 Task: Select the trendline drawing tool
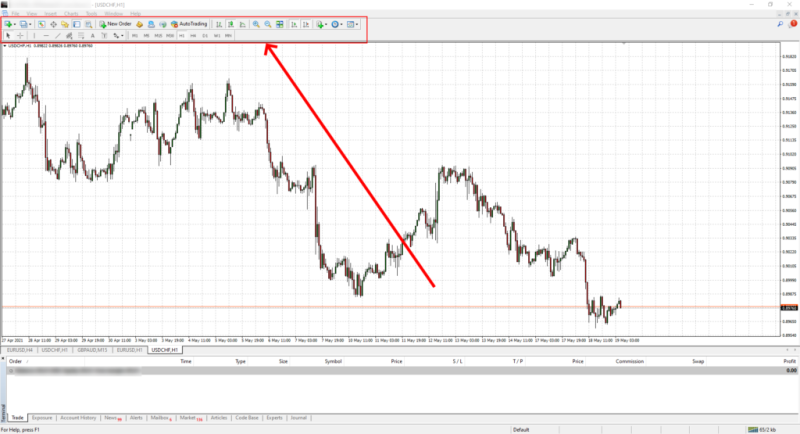pos(58,35)
